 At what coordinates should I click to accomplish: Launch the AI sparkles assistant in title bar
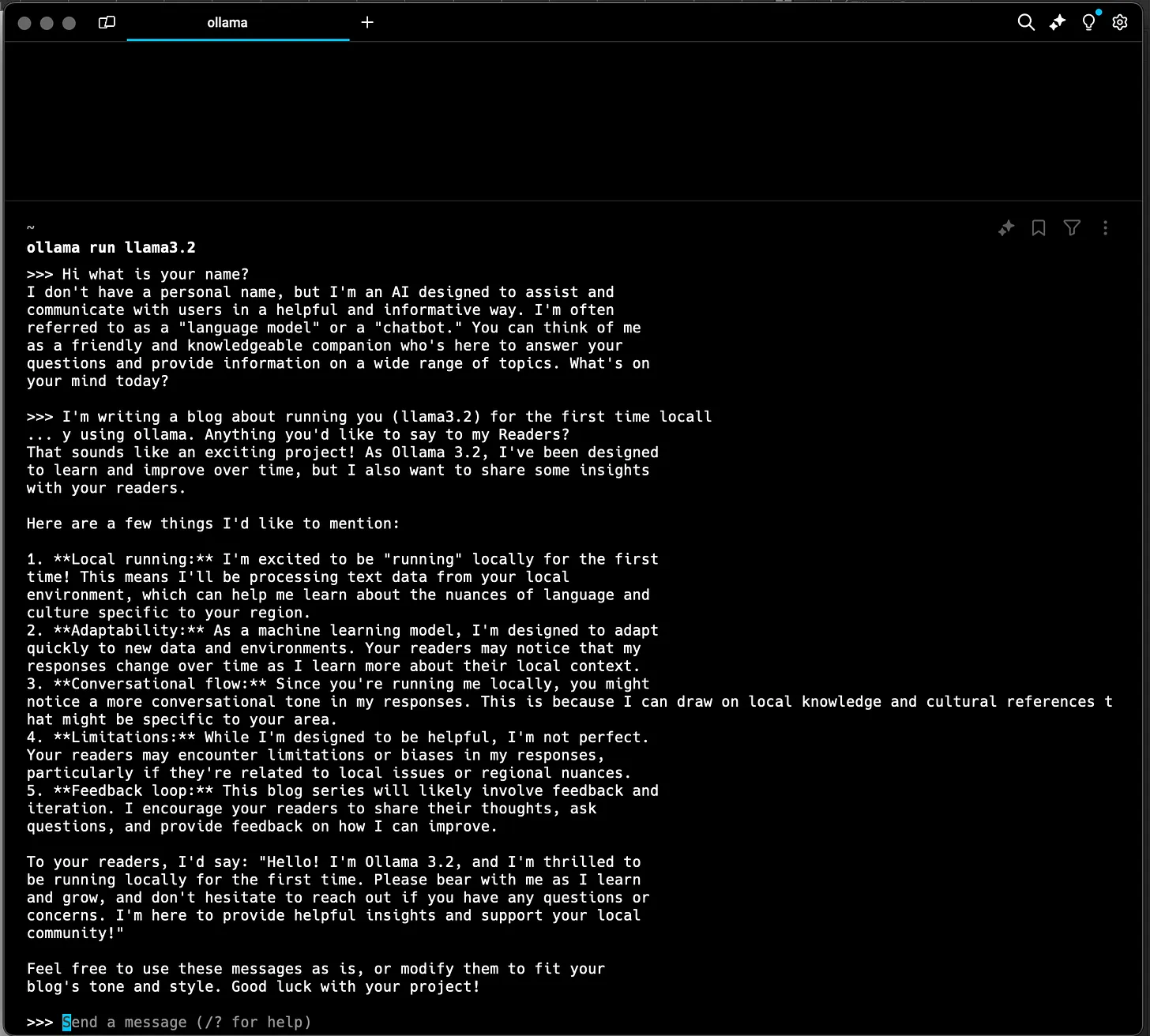click(x=1058, y=22)
